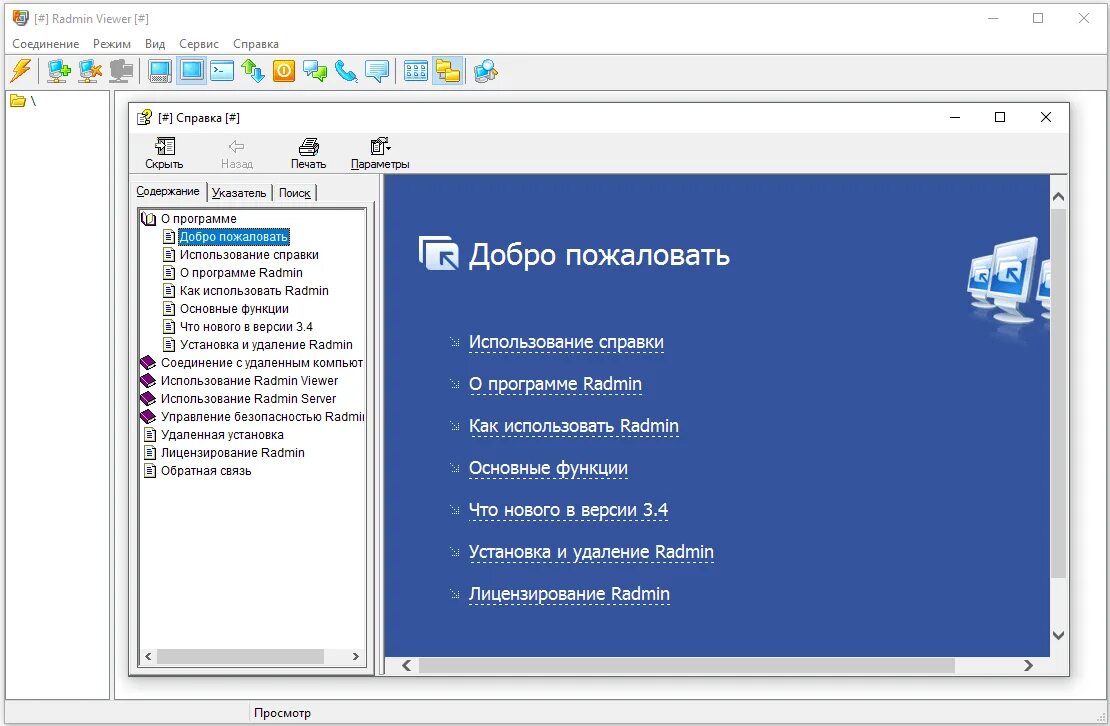Viewport: 1110px width, 726px height.
Task: Click the root folder icon in Radmin Viewer tree
Action: point(18,101)
